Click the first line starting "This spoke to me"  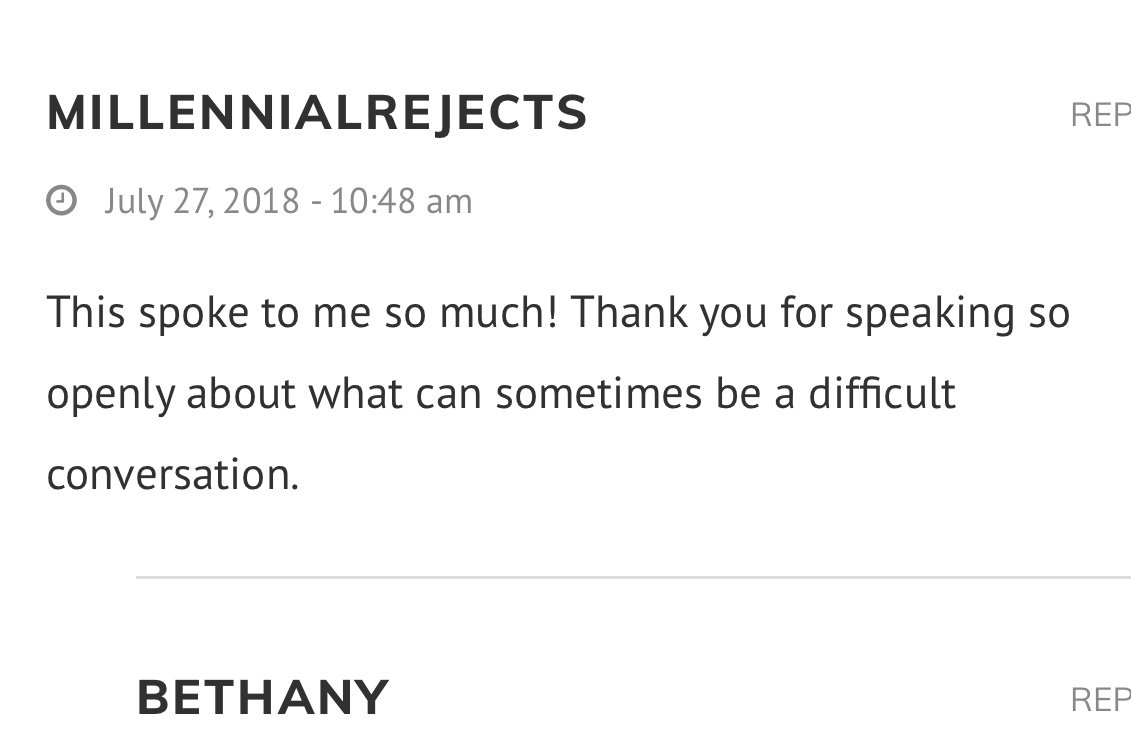558,314
